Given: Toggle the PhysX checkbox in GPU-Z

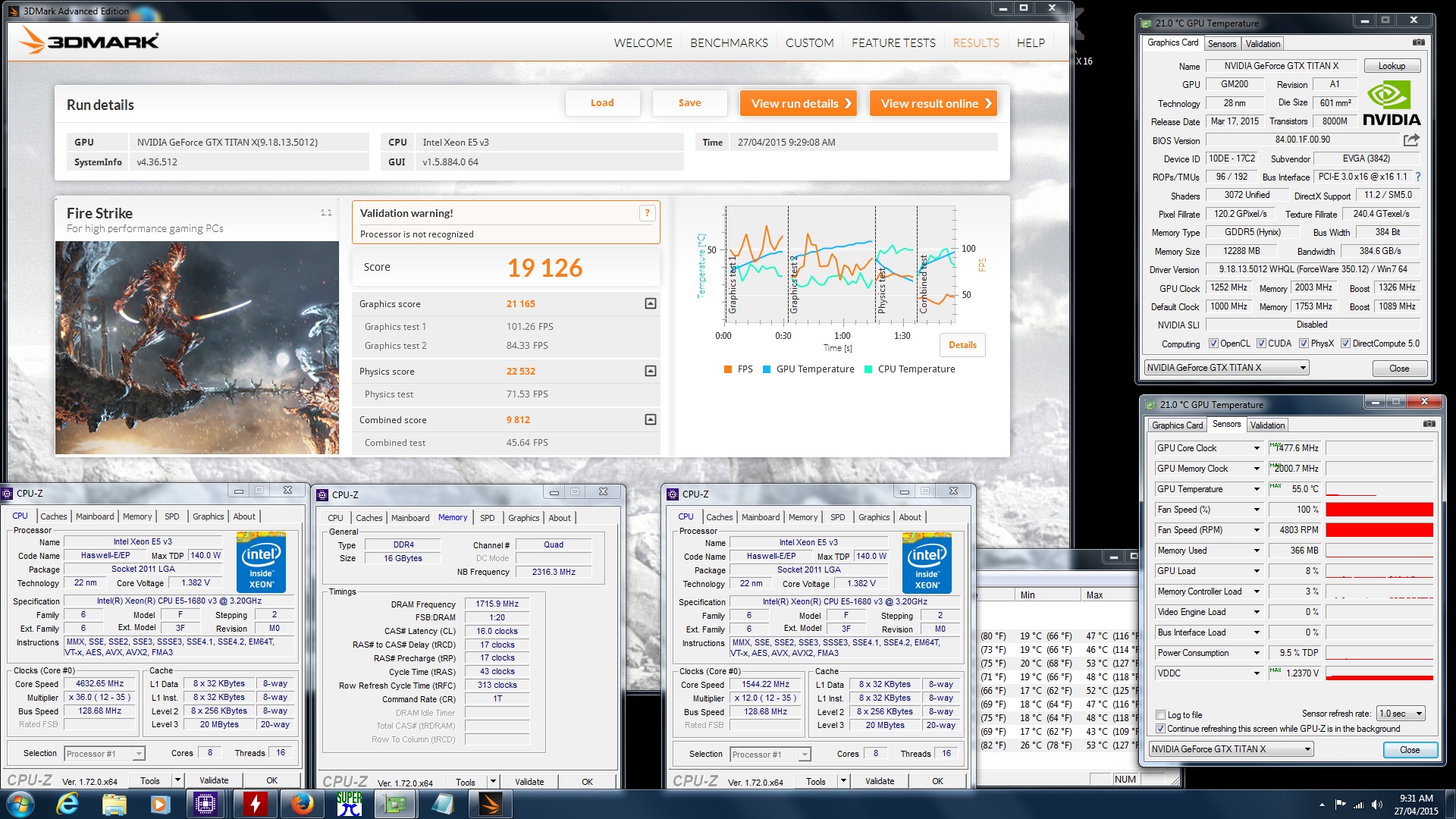Looking at the screenshot, I should [1304, 344].
